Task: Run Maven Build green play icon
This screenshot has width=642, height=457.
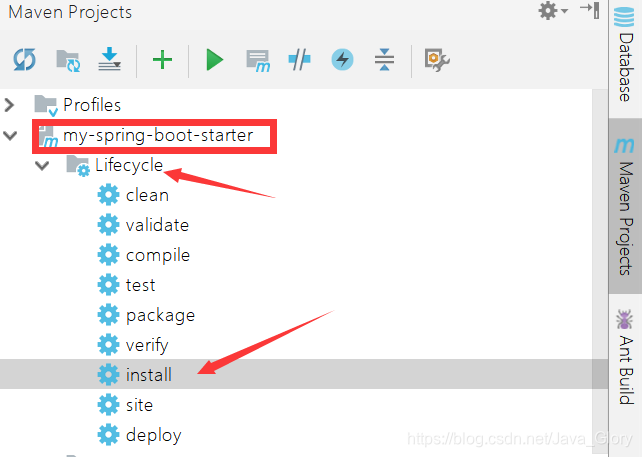Action: 215,60
